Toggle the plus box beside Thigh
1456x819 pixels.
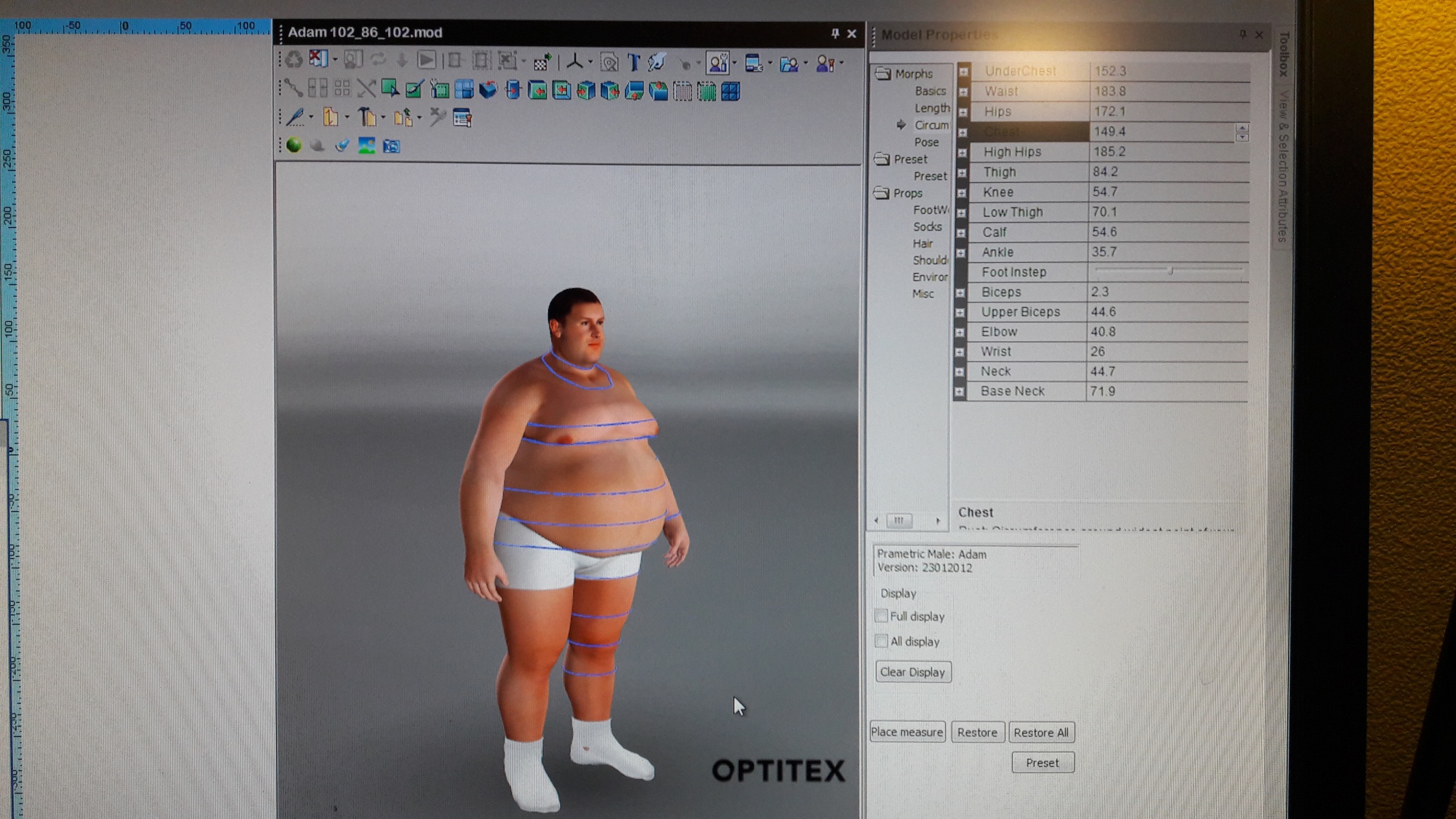point(962,173)
